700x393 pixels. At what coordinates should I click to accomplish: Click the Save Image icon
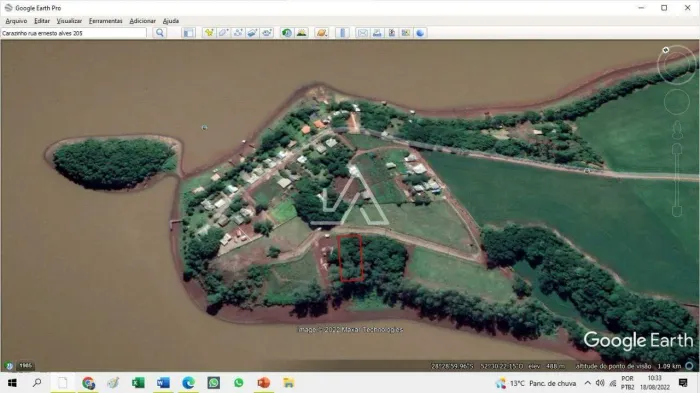click(x=392, y=33)
